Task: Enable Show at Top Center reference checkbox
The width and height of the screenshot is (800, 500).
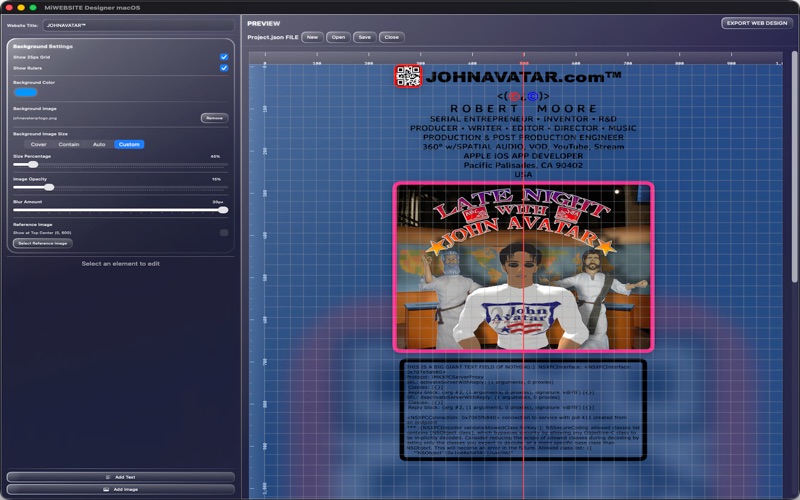Action: click(x=224, y=233)
